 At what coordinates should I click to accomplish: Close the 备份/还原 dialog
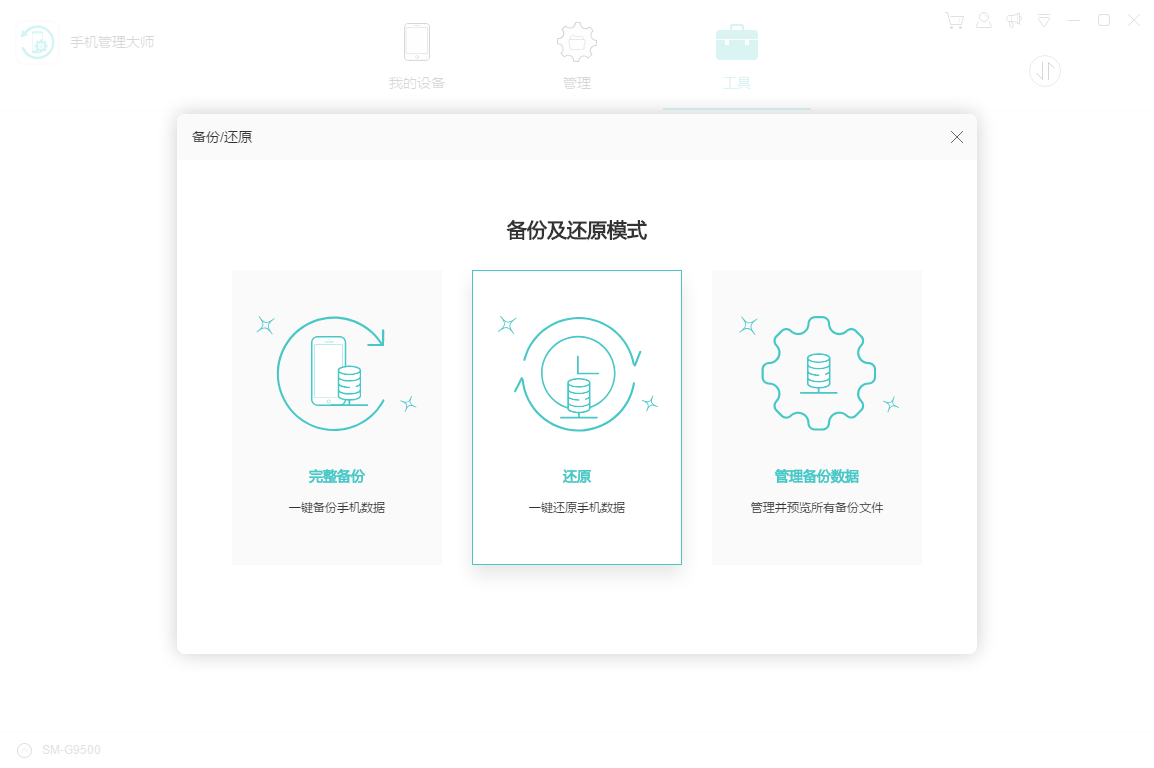(x=957, y=137)
